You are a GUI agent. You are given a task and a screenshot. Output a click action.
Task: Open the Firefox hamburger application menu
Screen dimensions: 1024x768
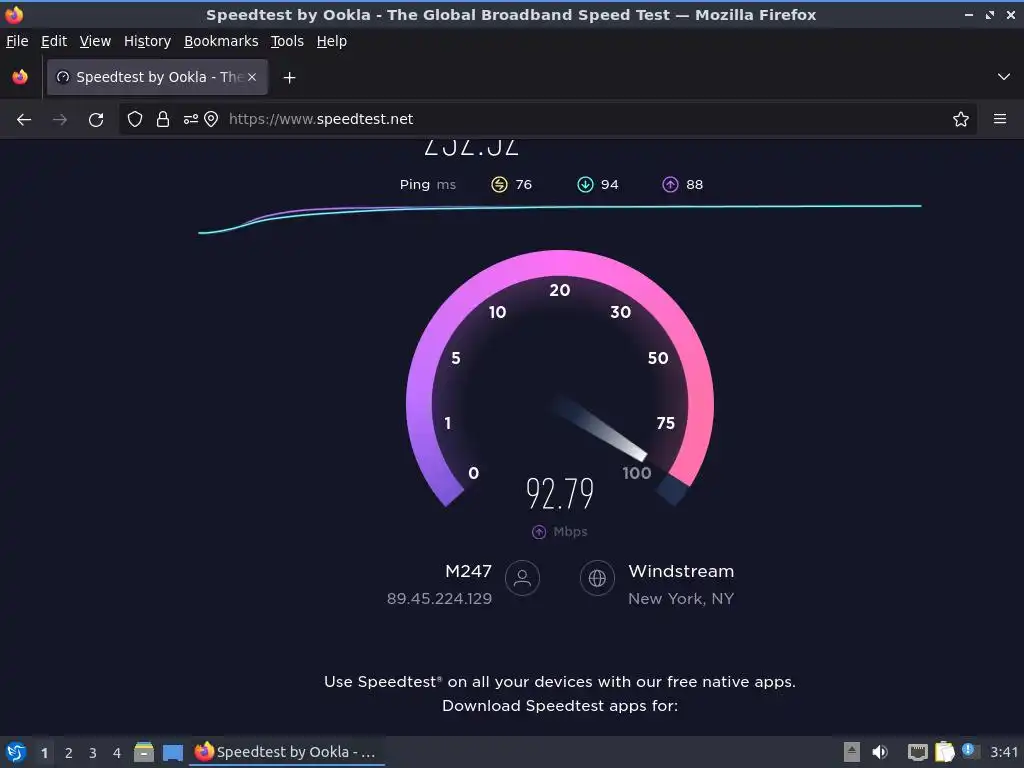click(x=999, y=119)
